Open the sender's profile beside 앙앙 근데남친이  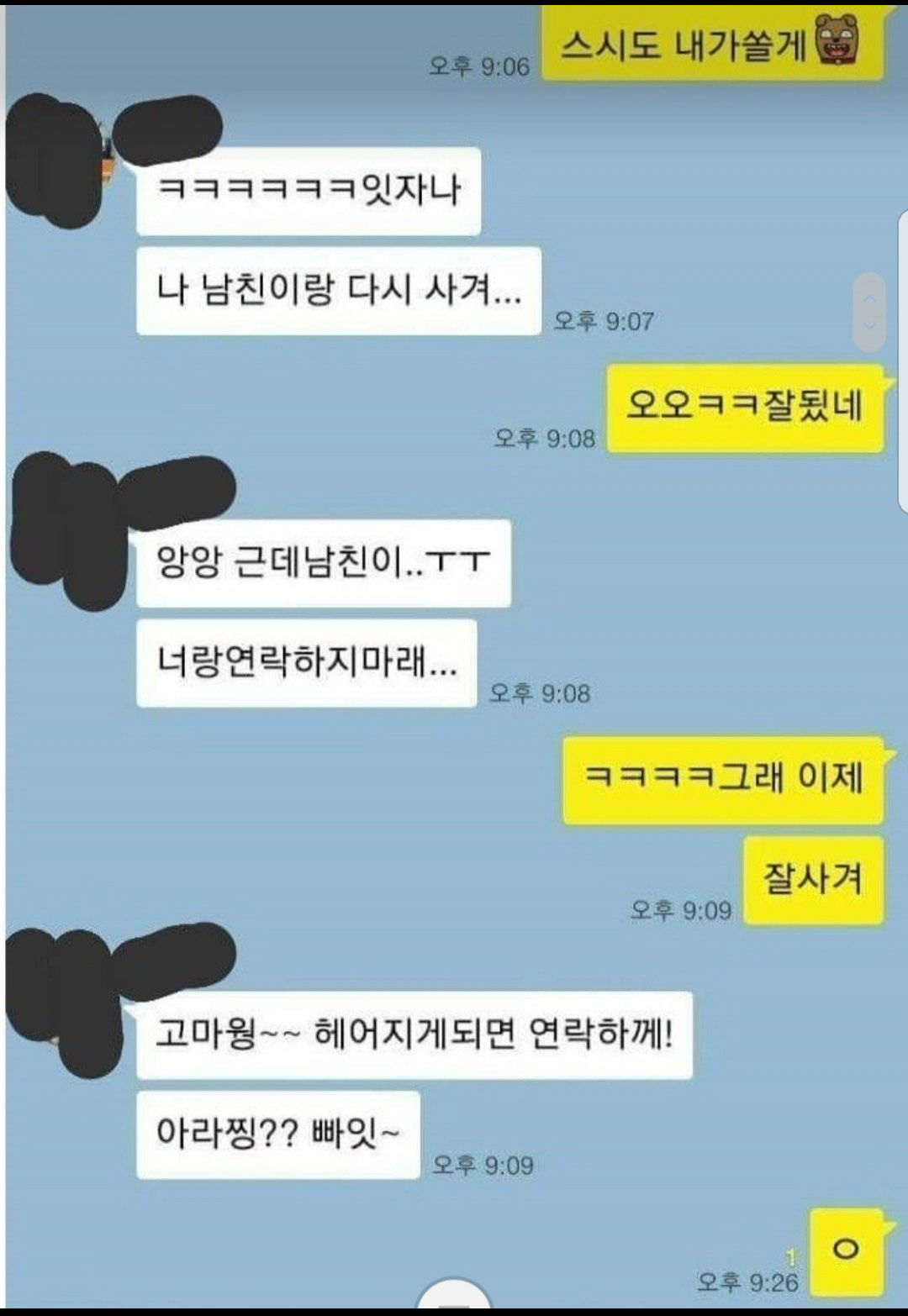[67, 531]
